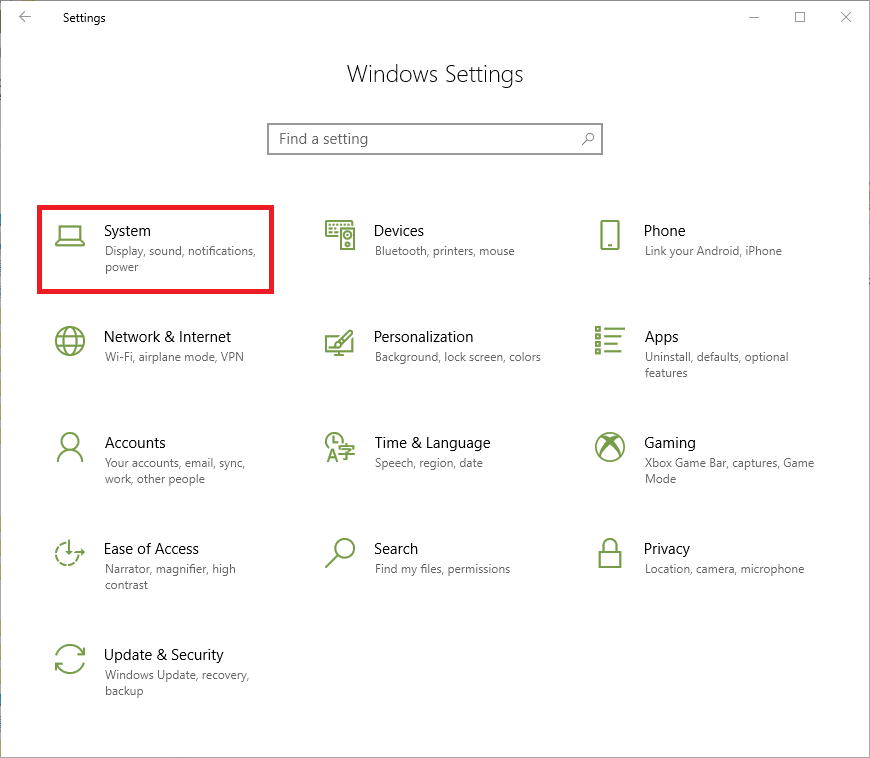Click 'Speech, region, date' description
Viewport: 870px width, 758px height.
(x=428, y=463)
